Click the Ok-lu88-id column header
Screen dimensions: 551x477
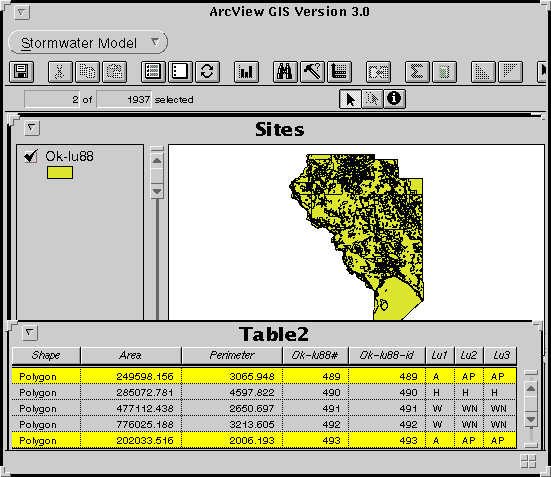(387, 355)
